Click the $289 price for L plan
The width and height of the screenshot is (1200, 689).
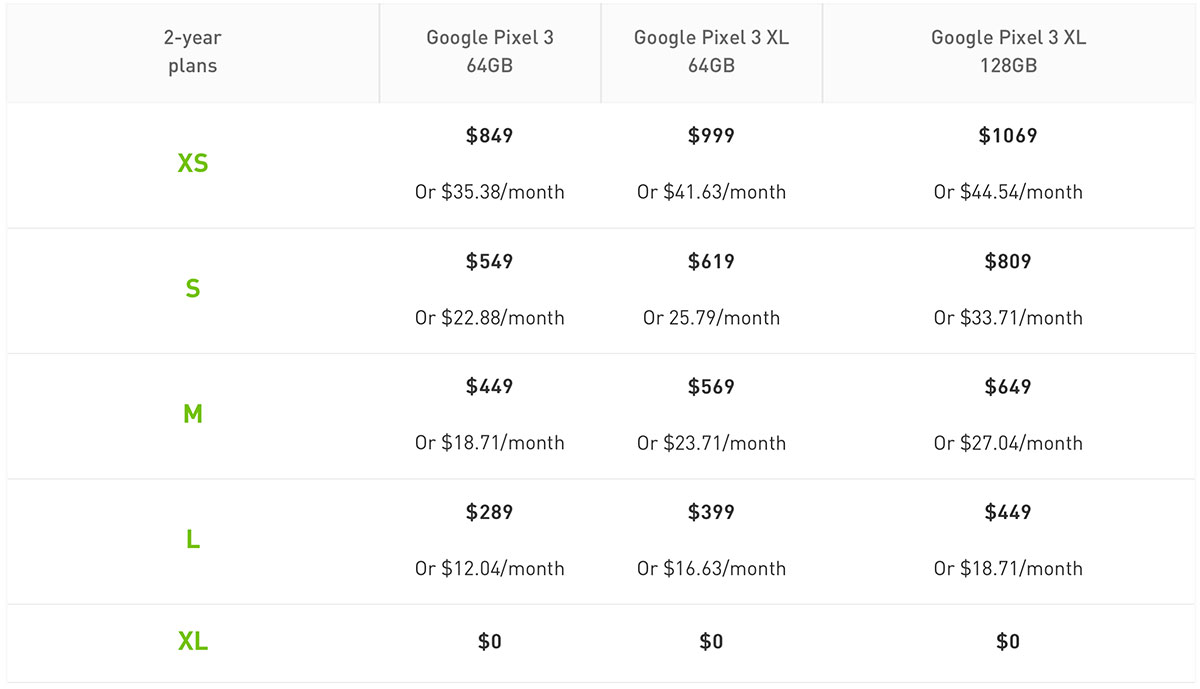pyautogui.click(x=490, y=512)
